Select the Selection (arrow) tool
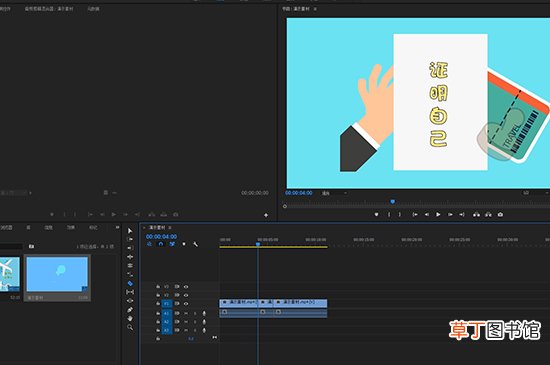 point(130,231)
